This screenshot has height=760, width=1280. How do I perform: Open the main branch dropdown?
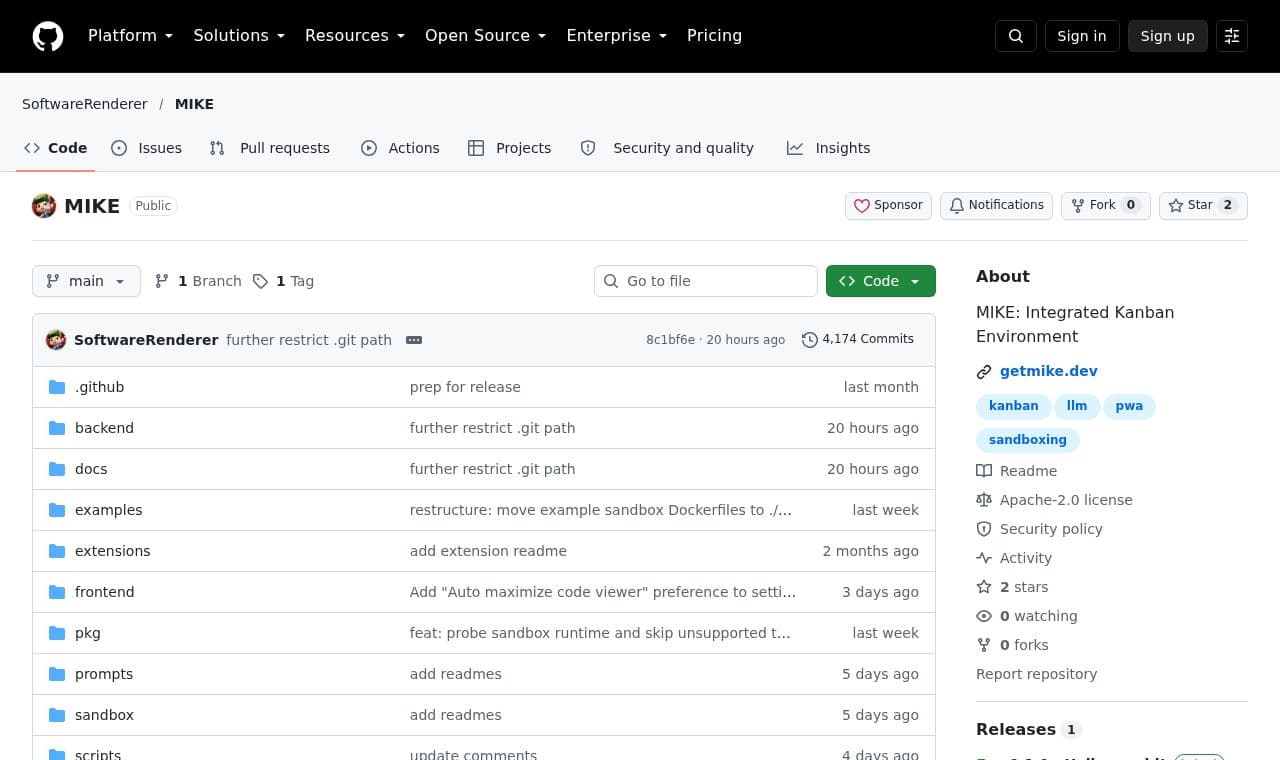(86, 281)
